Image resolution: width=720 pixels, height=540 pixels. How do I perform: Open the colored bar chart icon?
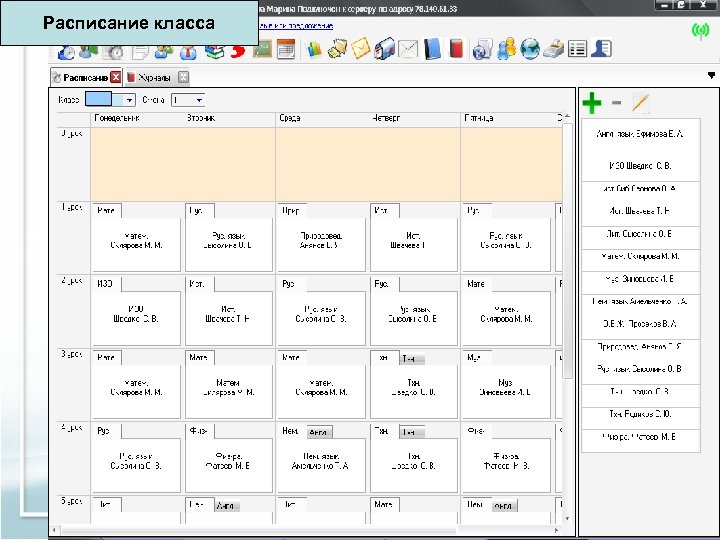pos(315,49)
